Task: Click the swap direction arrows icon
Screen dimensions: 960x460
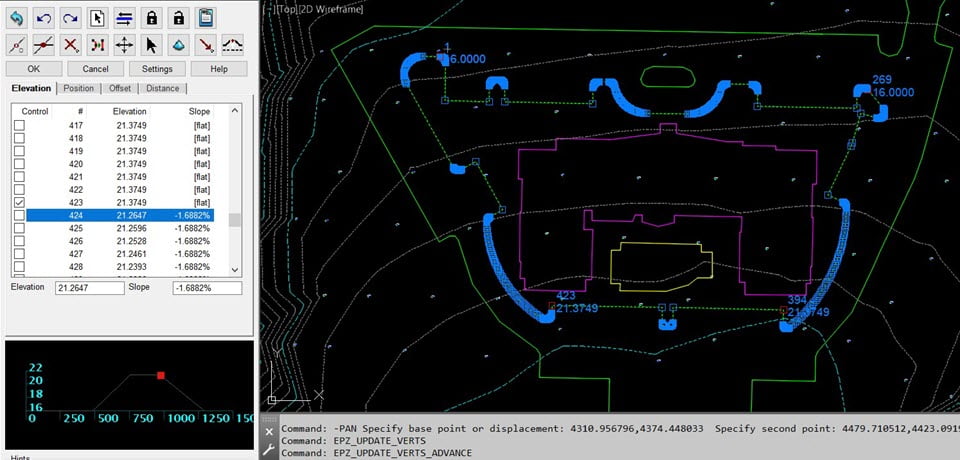Action: pos(124,18)
